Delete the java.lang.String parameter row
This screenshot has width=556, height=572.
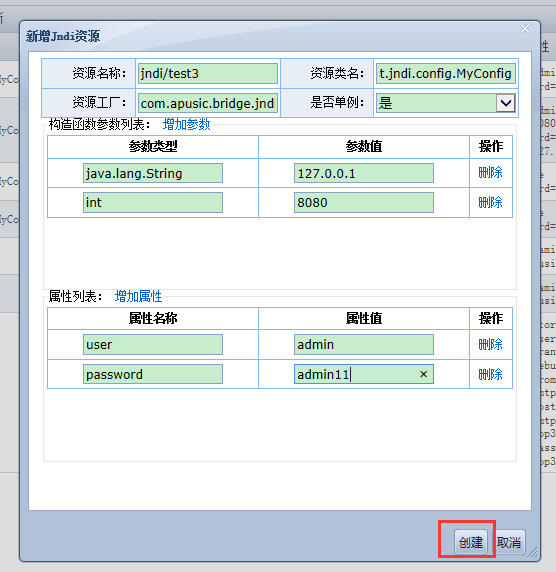point(490,172)
